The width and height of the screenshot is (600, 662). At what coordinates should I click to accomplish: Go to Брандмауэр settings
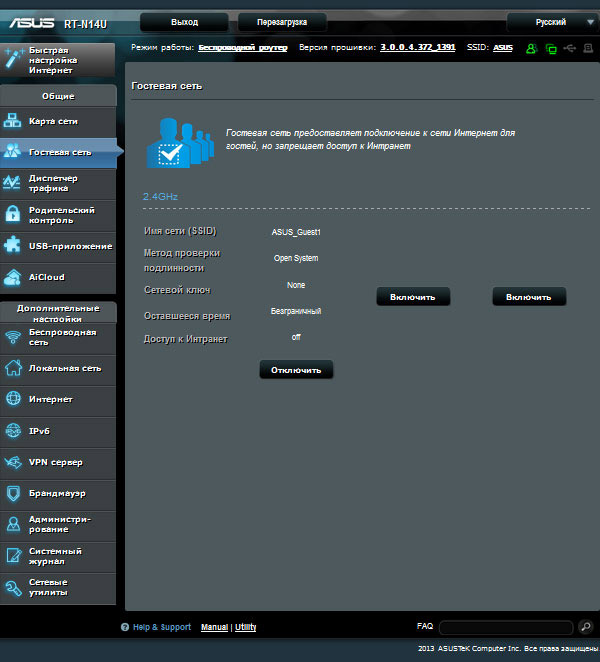tap(58, 493)
